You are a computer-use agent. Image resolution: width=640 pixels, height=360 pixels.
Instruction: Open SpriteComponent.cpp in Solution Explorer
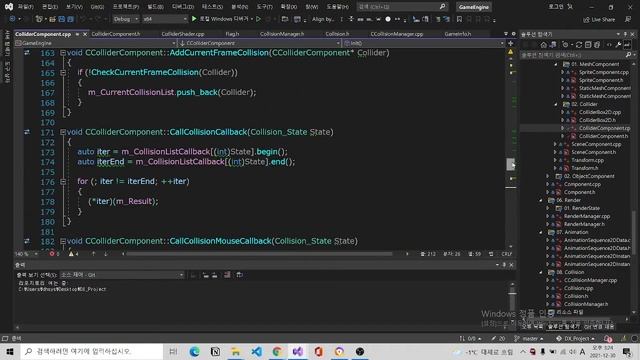(x=604, y=72)
